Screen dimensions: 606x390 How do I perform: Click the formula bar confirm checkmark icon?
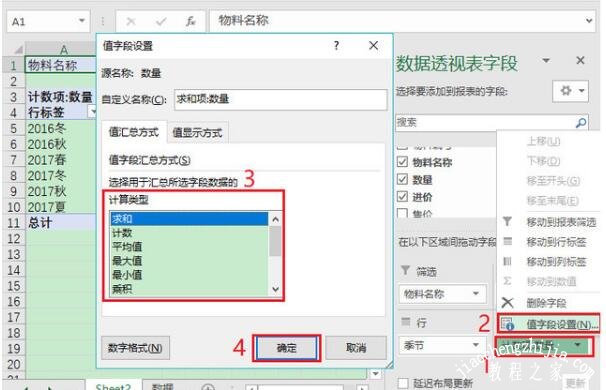click(161, 21)
